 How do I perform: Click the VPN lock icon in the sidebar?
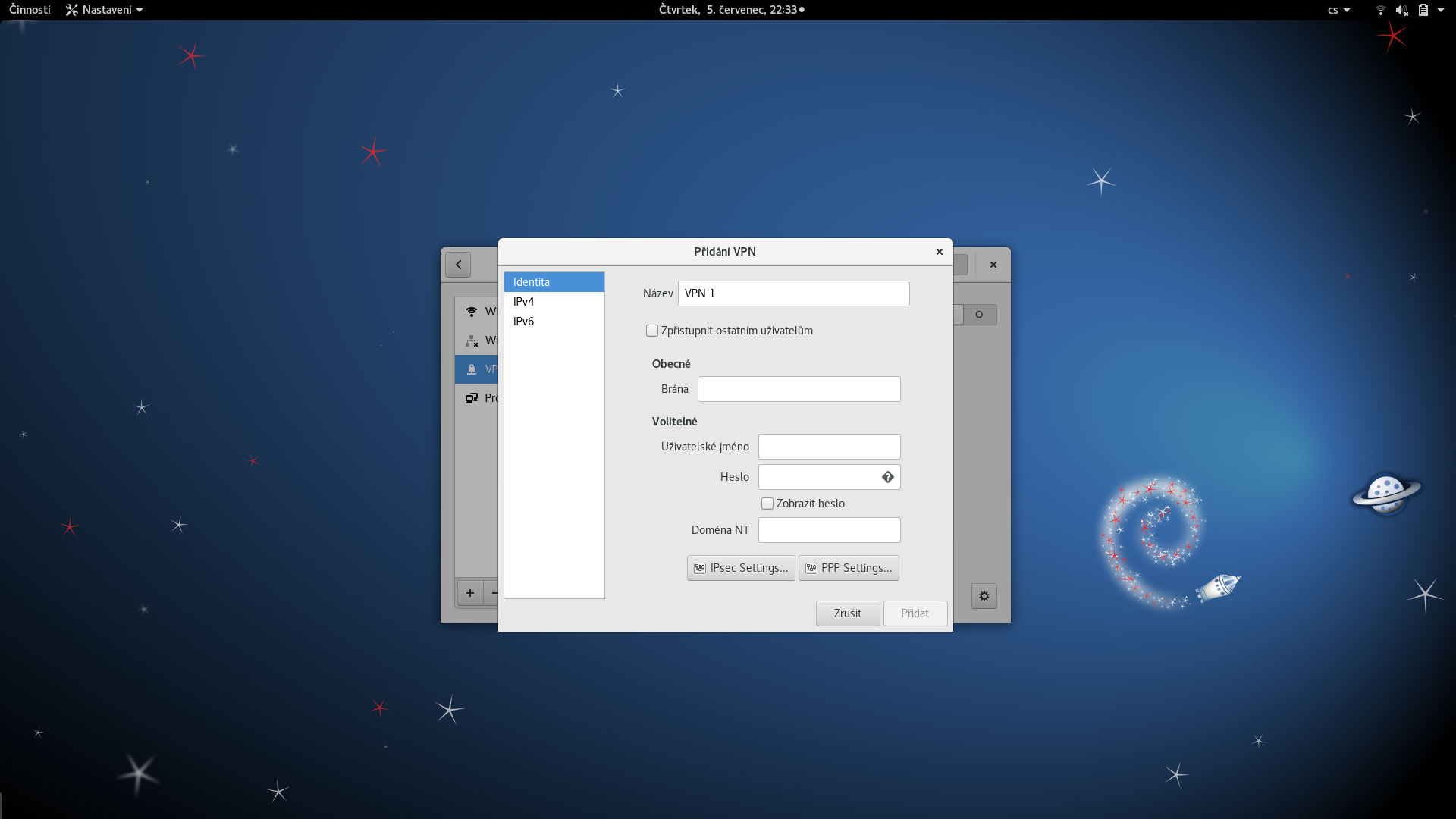[x=472, y=369]
